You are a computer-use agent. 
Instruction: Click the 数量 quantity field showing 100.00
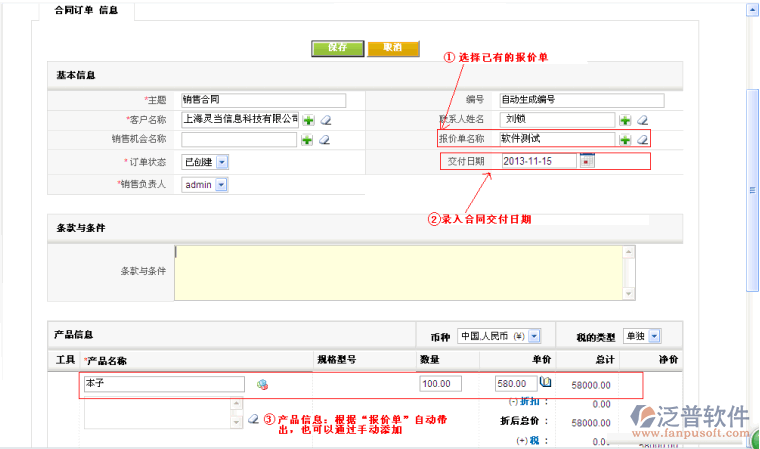[x=440, y=384]
